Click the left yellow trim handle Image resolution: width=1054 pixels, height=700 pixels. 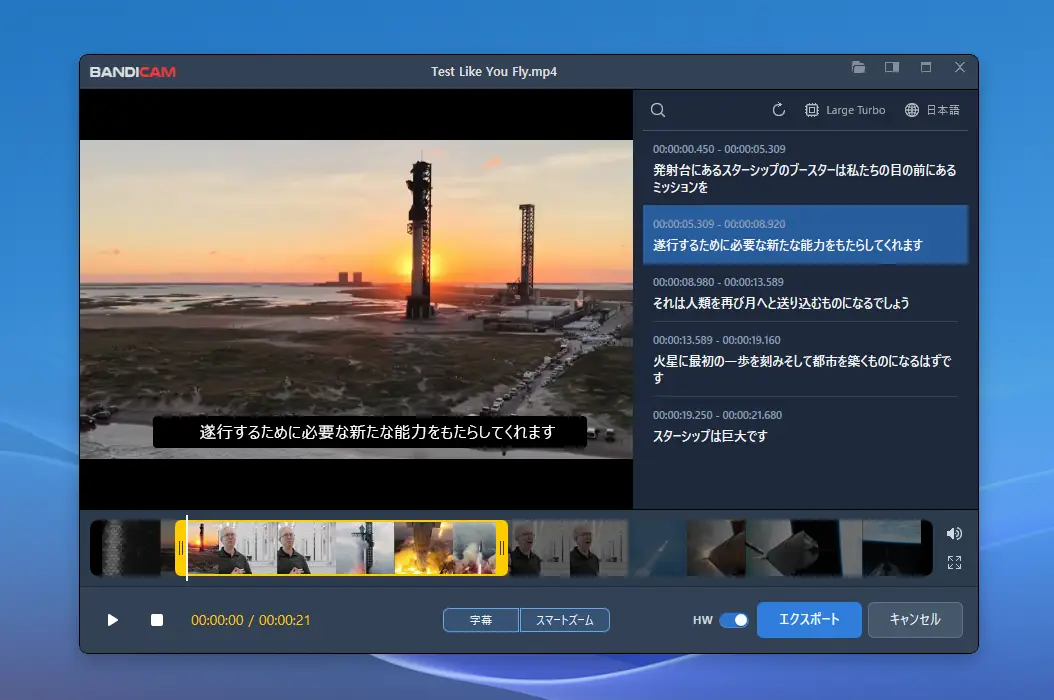coord(180,548)
